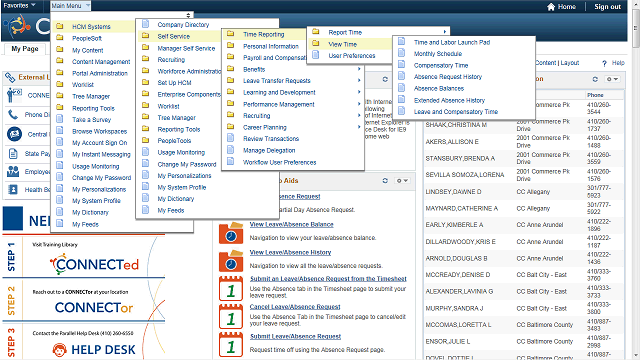
Task: Click the Employee people icon in sidebar
Action: tap(13, 171)
